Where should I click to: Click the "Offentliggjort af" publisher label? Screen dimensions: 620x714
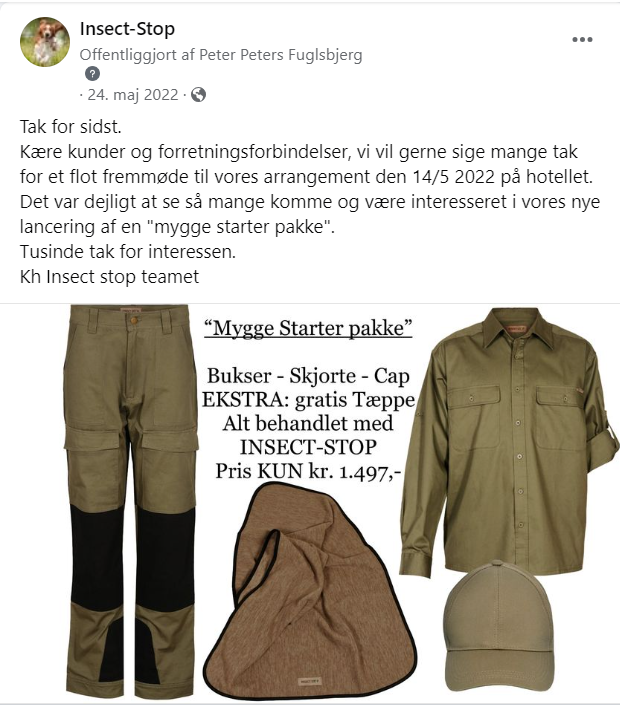click(x=137, y=55)
